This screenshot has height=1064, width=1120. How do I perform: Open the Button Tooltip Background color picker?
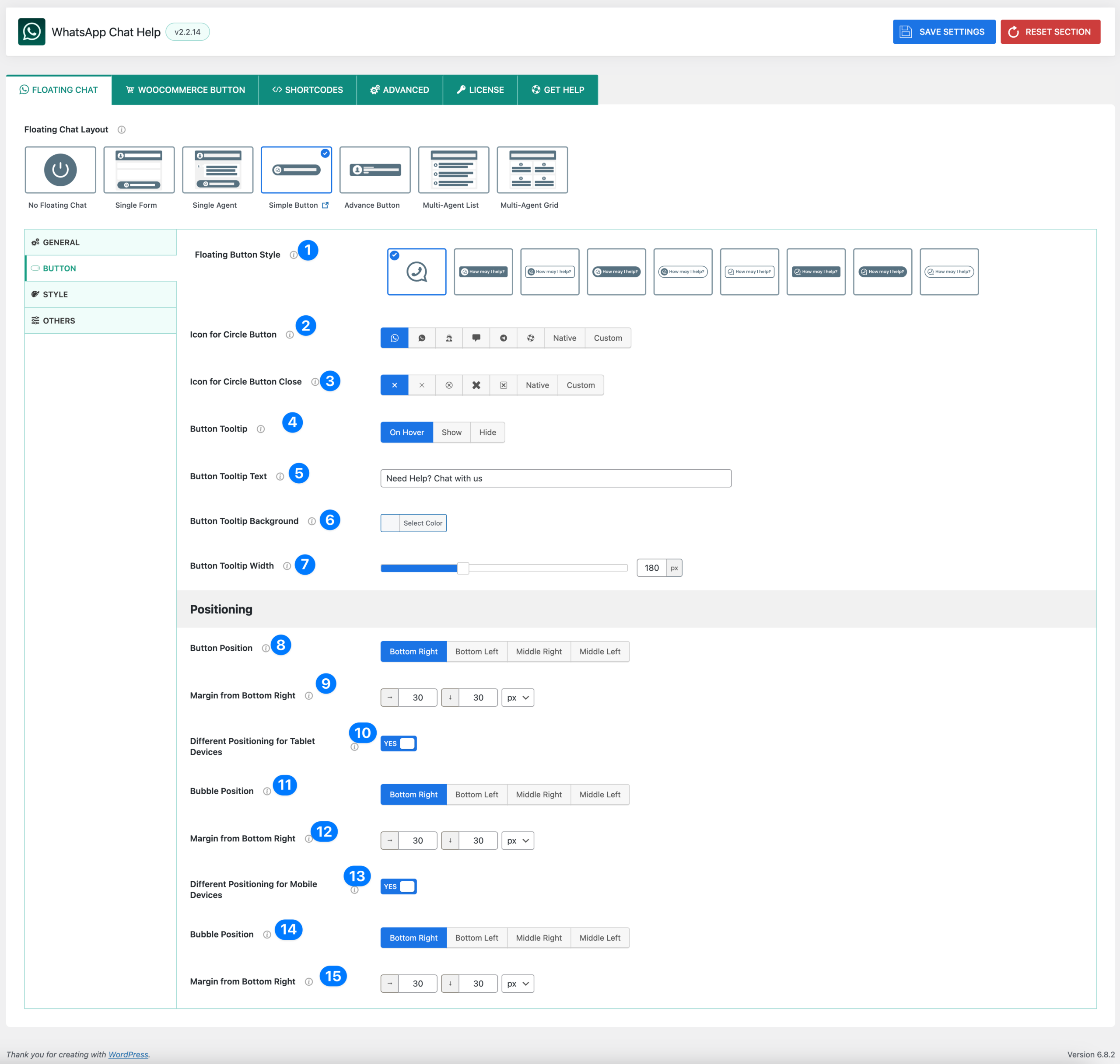tap(413, 523)
